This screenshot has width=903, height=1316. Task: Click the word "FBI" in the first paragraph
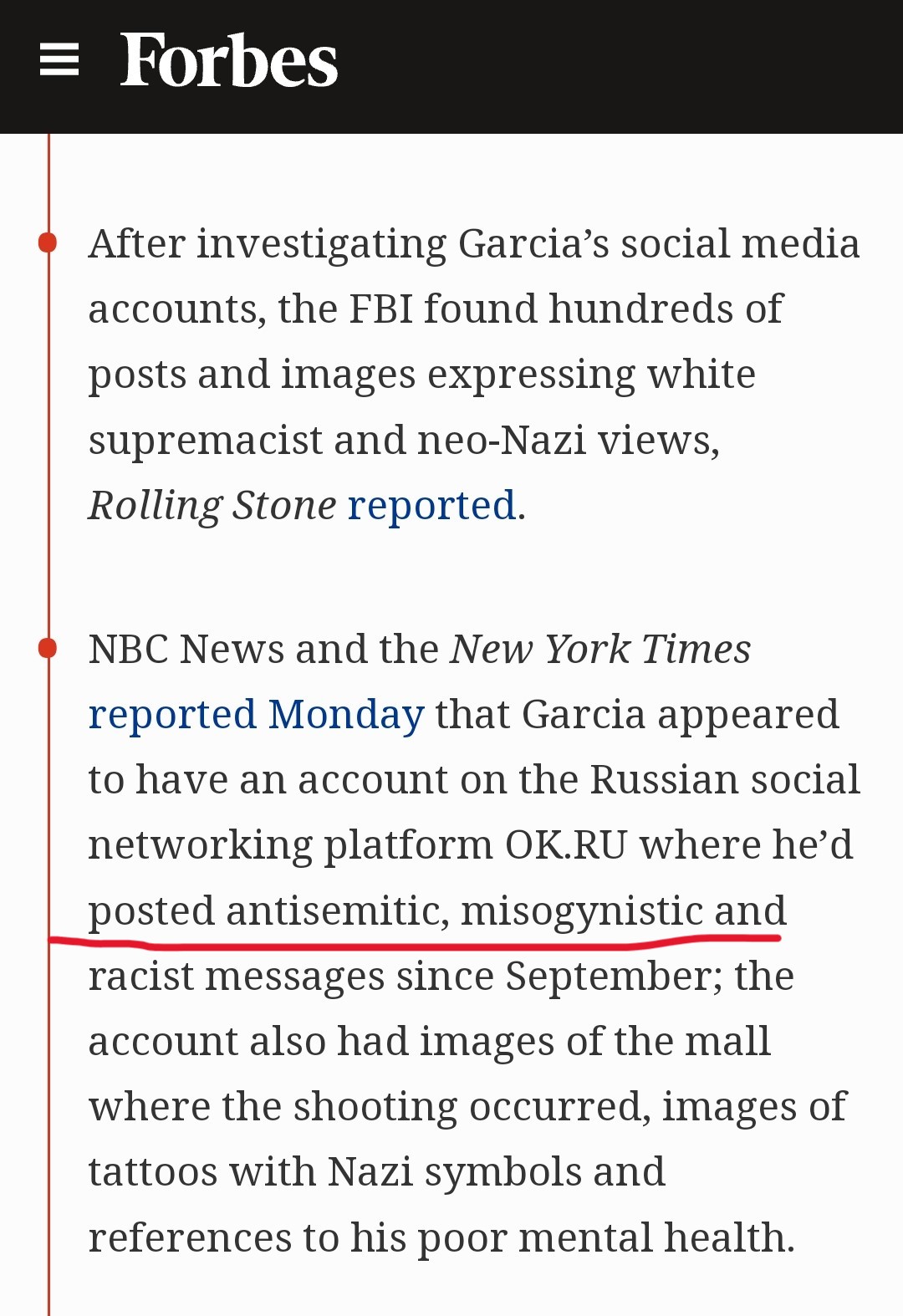click(x=380, y=309)
